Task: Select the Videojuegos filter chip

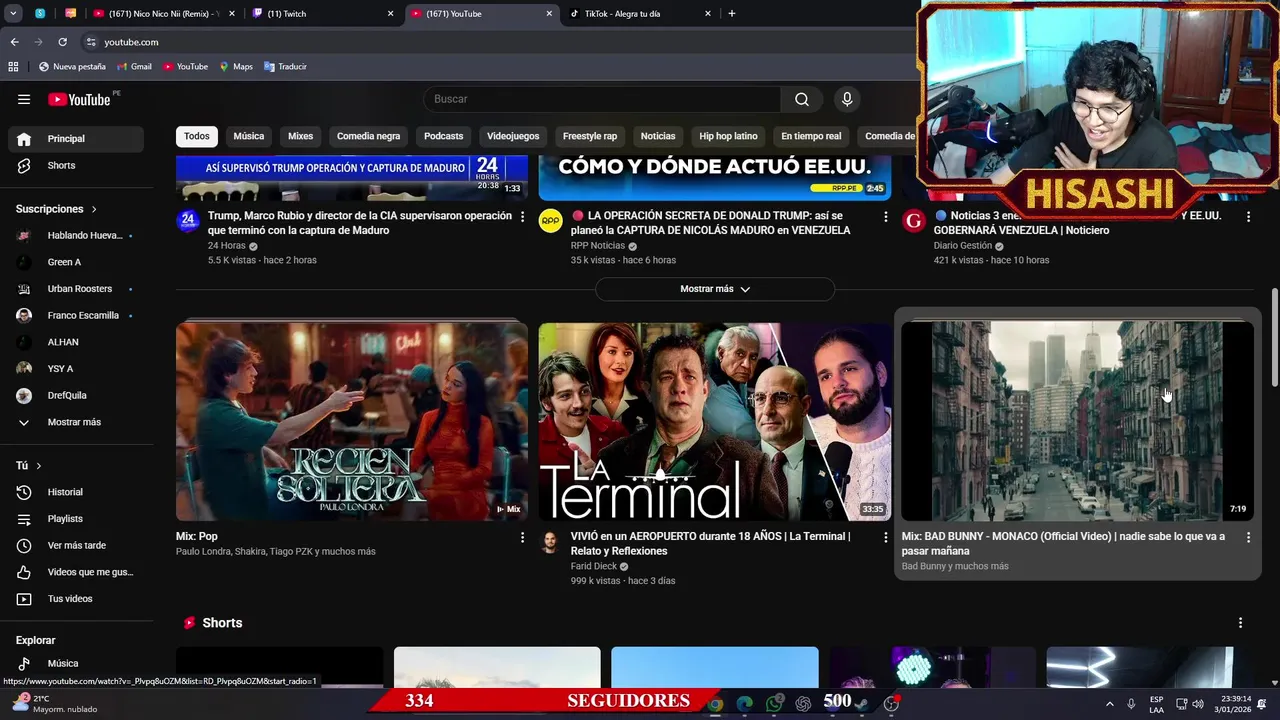Action: click(x=513, y=136)
